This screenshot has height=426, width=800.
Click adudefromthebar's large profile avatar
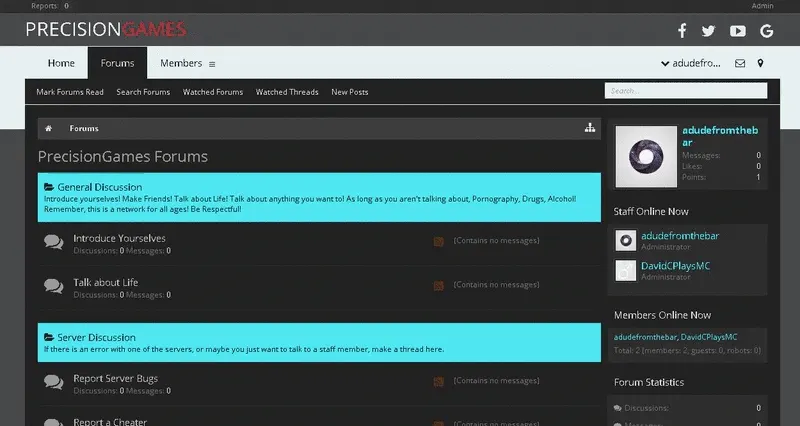point(646,157)
